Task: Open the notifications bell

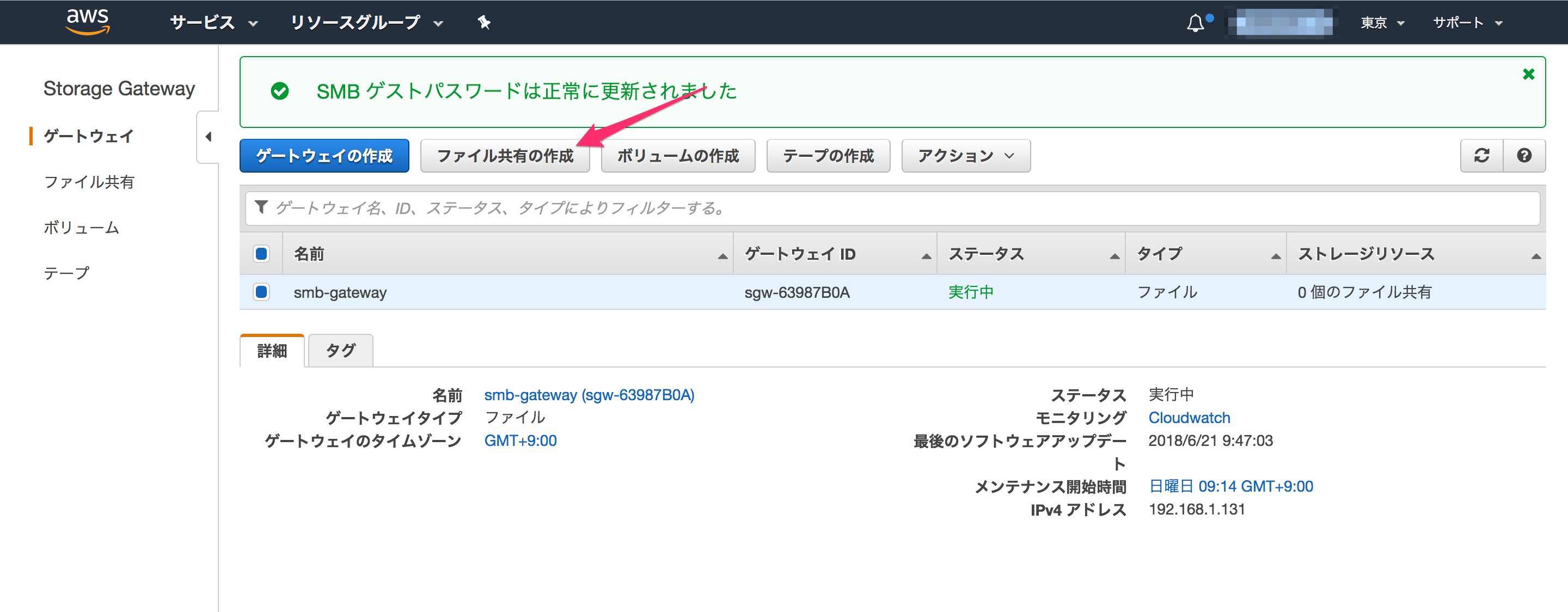Action: 1196,22
